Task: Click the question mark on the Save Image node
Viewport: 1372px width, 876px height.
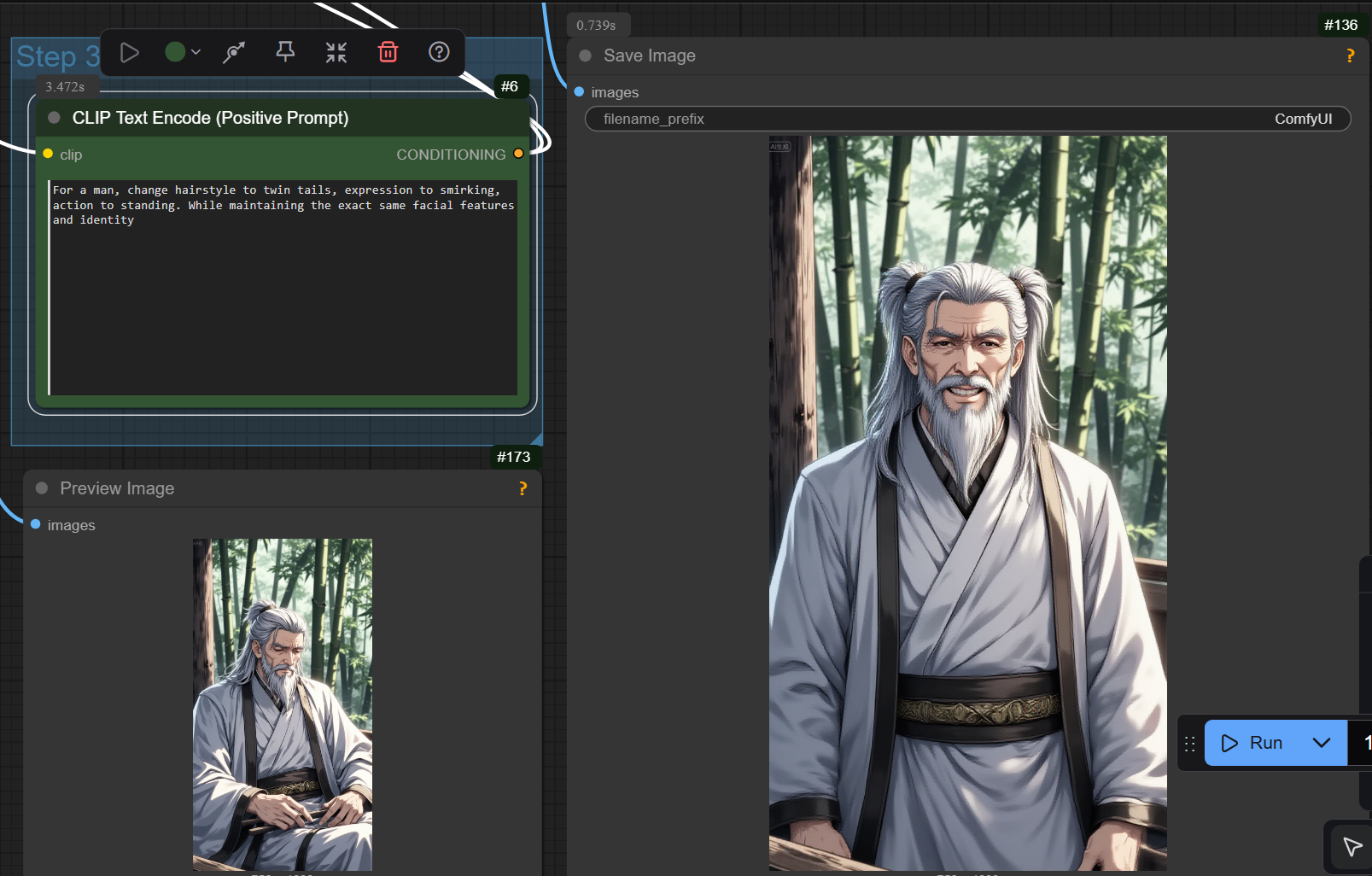Action: [x=1350, y=56]
